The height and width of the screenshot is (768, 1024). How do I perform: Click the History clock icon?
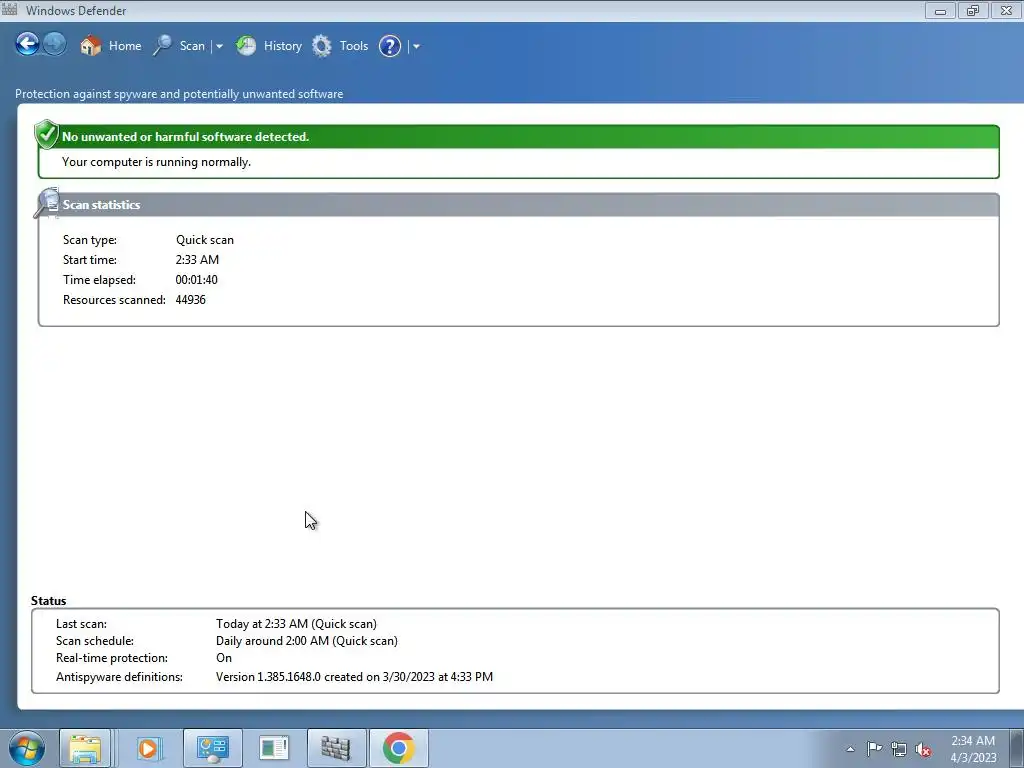coord(246,46)
